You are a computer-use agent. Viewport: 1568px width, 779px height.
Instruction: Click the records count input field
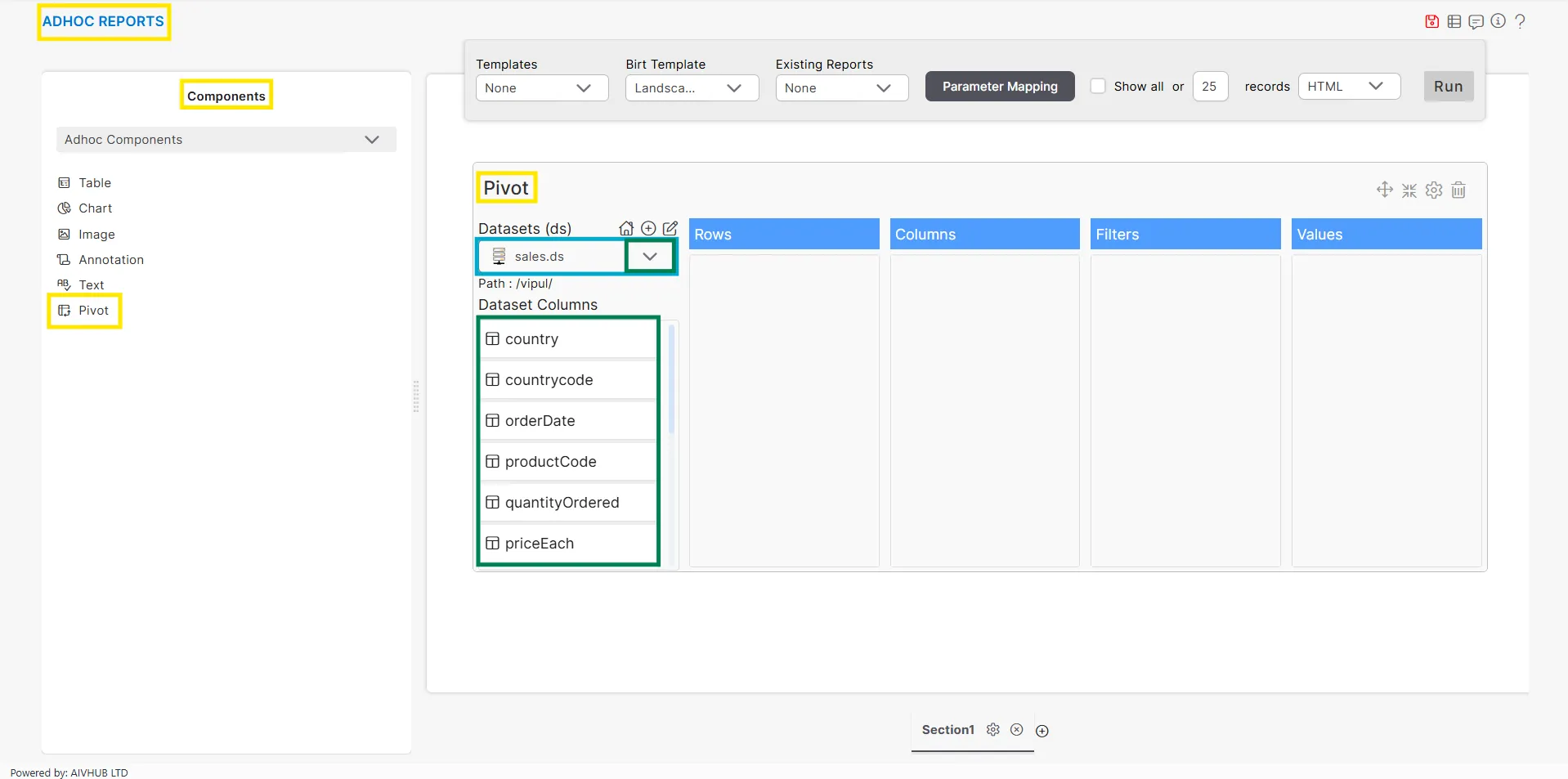click(x=1209, y=87)
